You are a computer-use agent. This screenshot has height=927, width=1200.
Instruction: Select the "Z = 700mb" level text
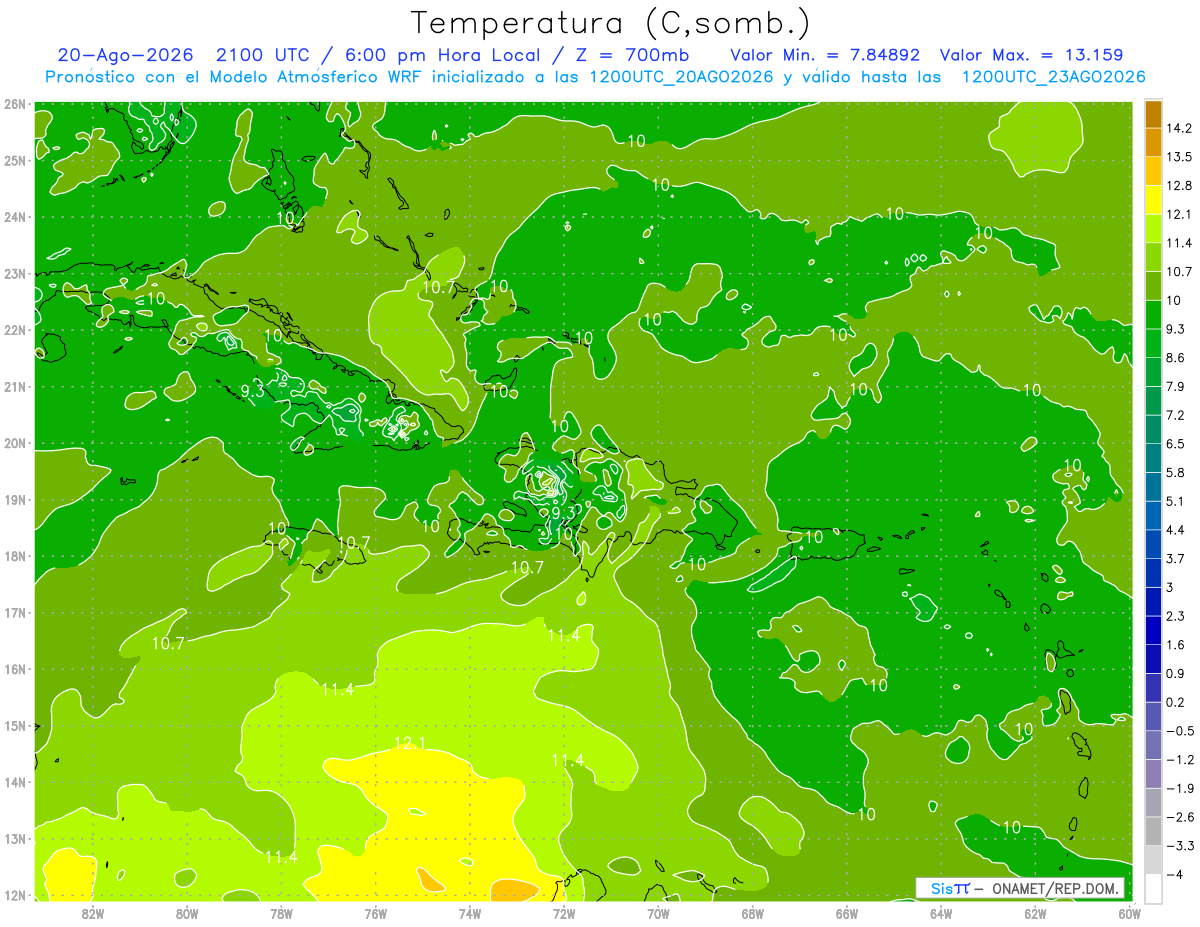tap(632, 55)
